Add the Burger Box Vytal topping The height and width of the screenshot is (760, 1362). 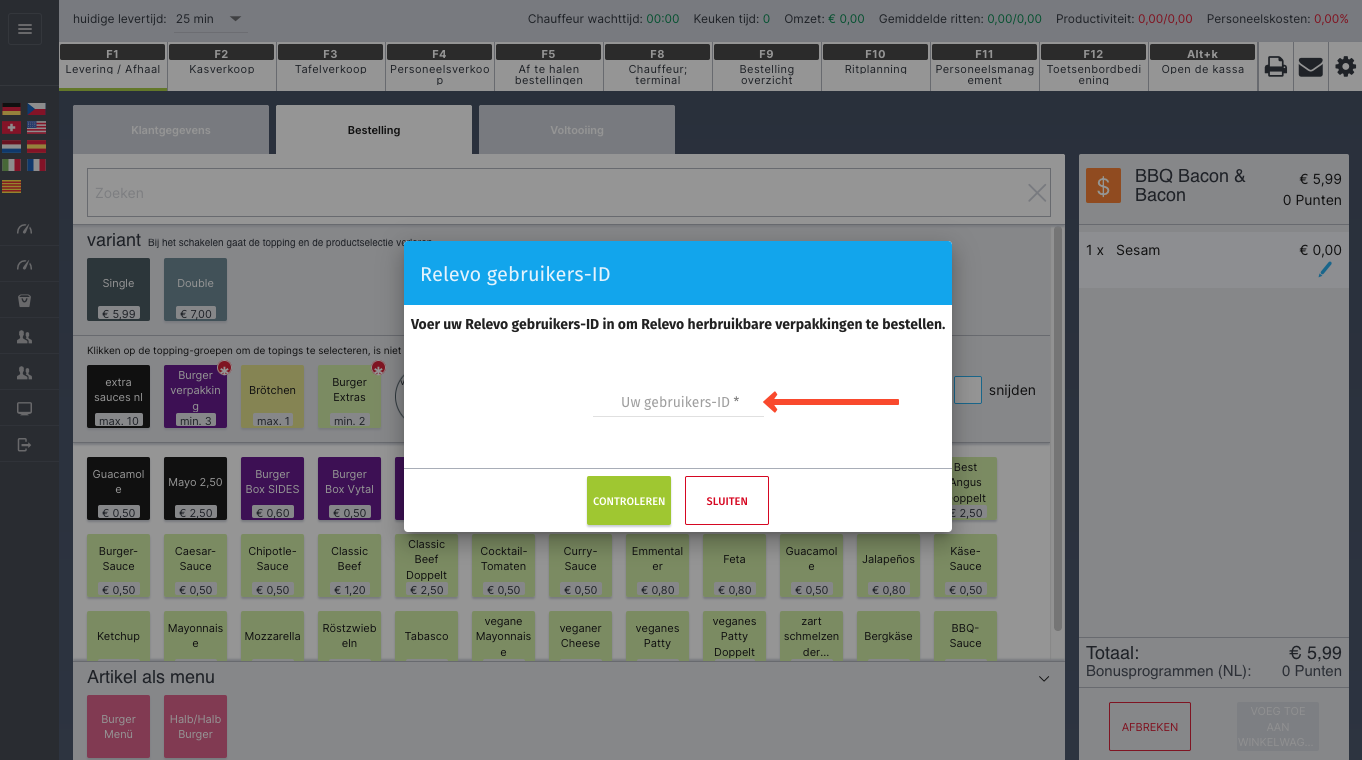349,489
